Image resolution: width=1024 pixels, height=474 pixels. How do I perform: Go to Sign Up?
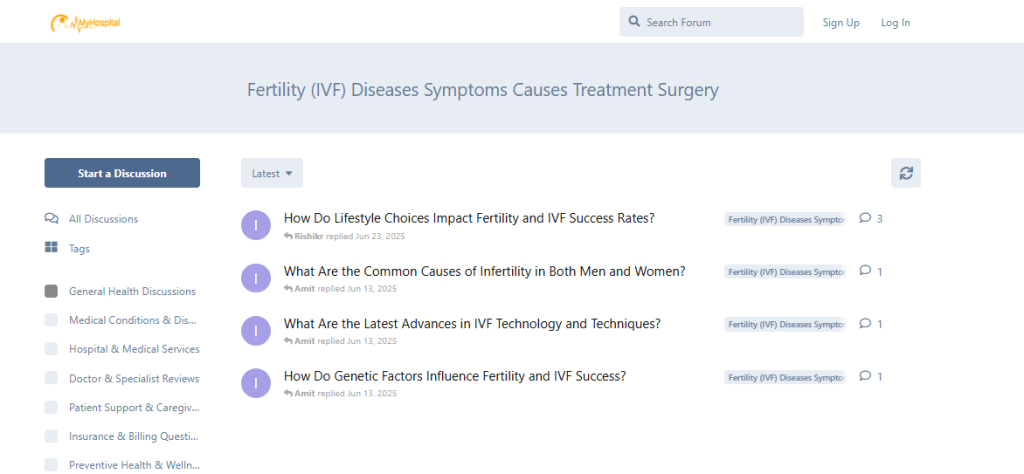(x=841, y=22)
